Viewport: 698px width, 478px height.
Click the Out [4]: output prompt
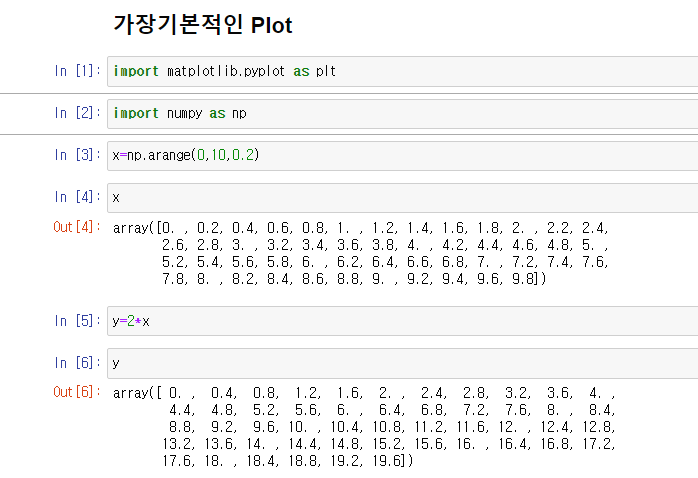coord(77,227)
